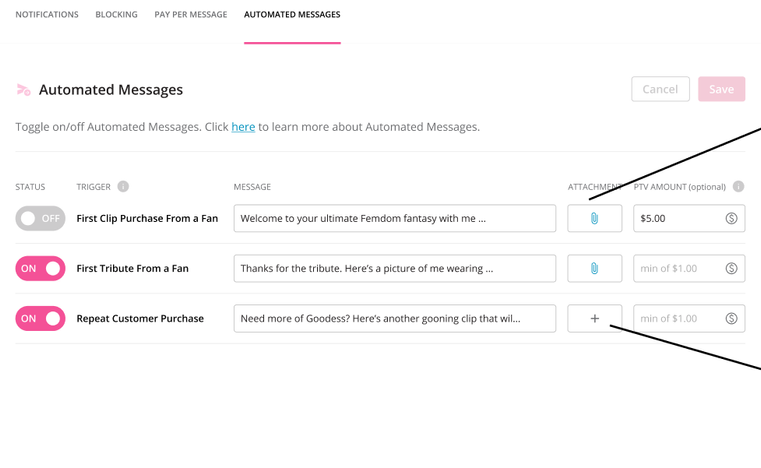Viewport: 761px width, 468px height.
Task: Click the 'First Clip Purchase From a Fan' label
Action: click(147, 218)
